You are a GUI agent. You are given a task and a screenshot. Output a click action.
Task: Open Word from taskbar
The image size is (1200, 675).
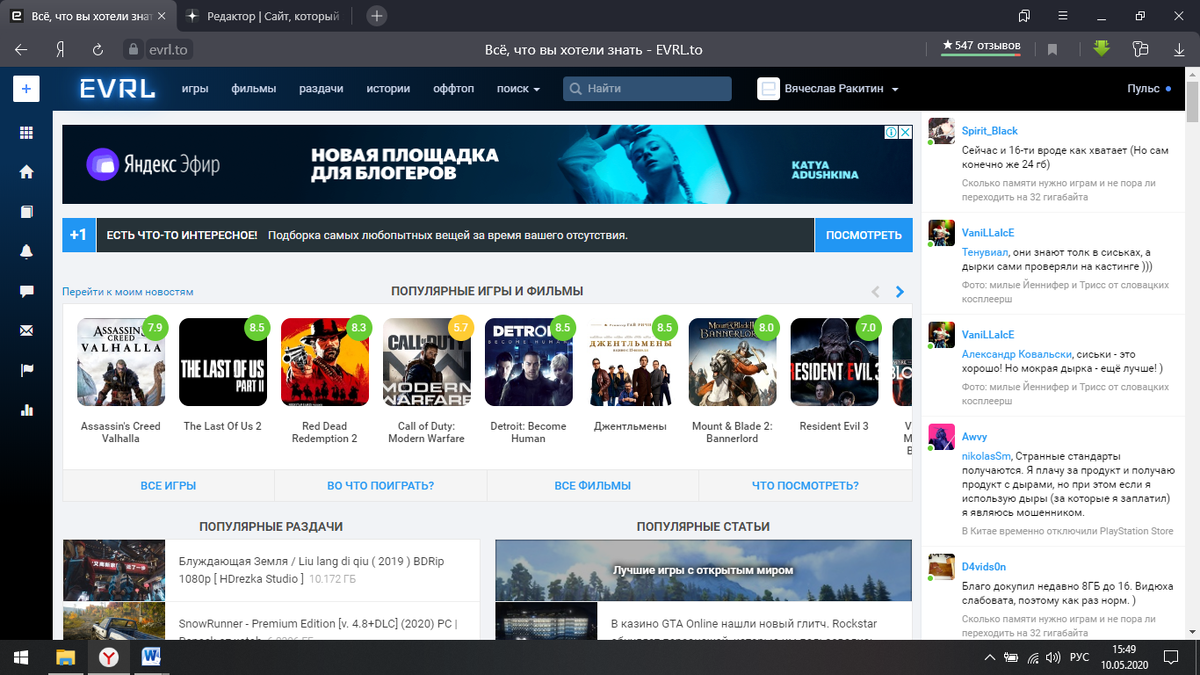coord(151,656)
